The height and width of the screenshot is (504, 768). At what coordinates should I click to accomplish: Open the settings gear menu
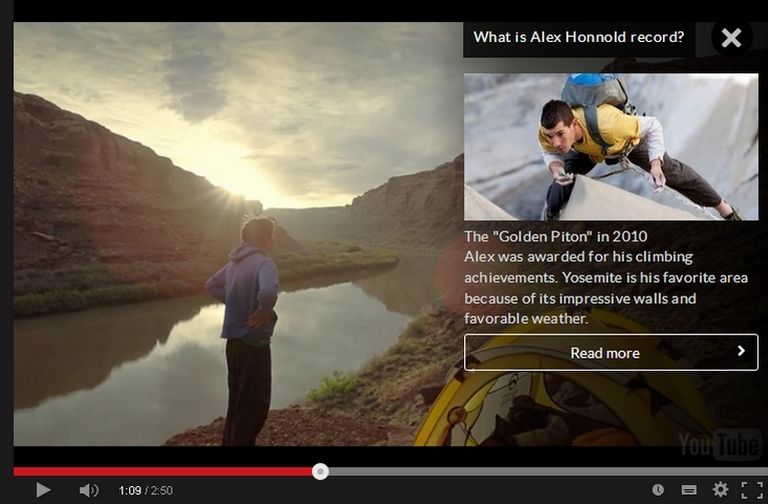click(x=720, y=489)
